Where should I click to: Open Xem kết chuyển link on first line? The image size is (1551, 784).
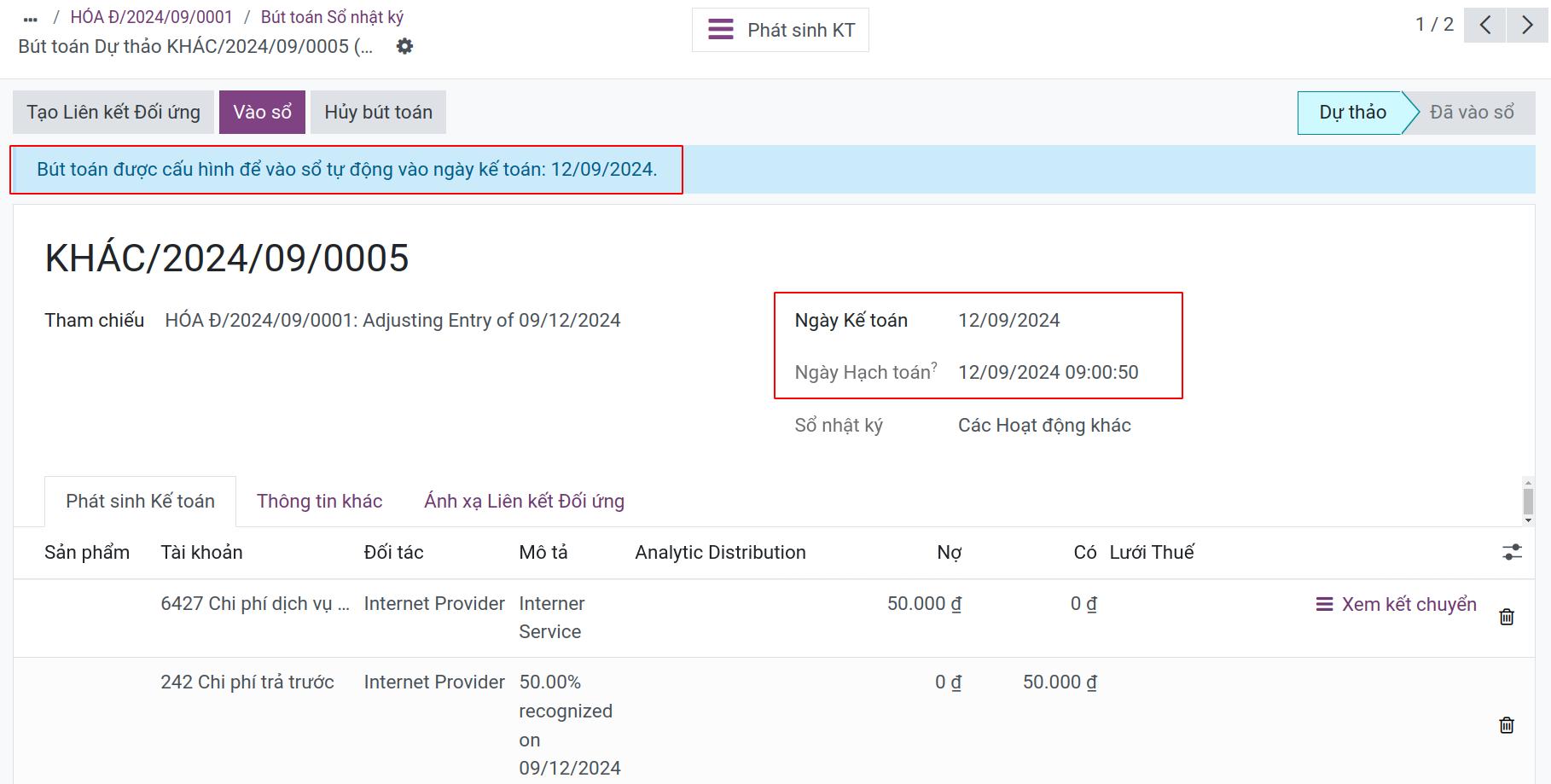1396,604
